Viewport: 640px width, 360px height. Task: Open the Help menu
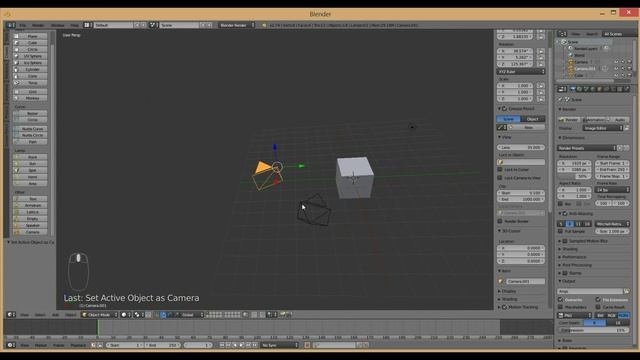pyautogui.click(x=74, y=25)
